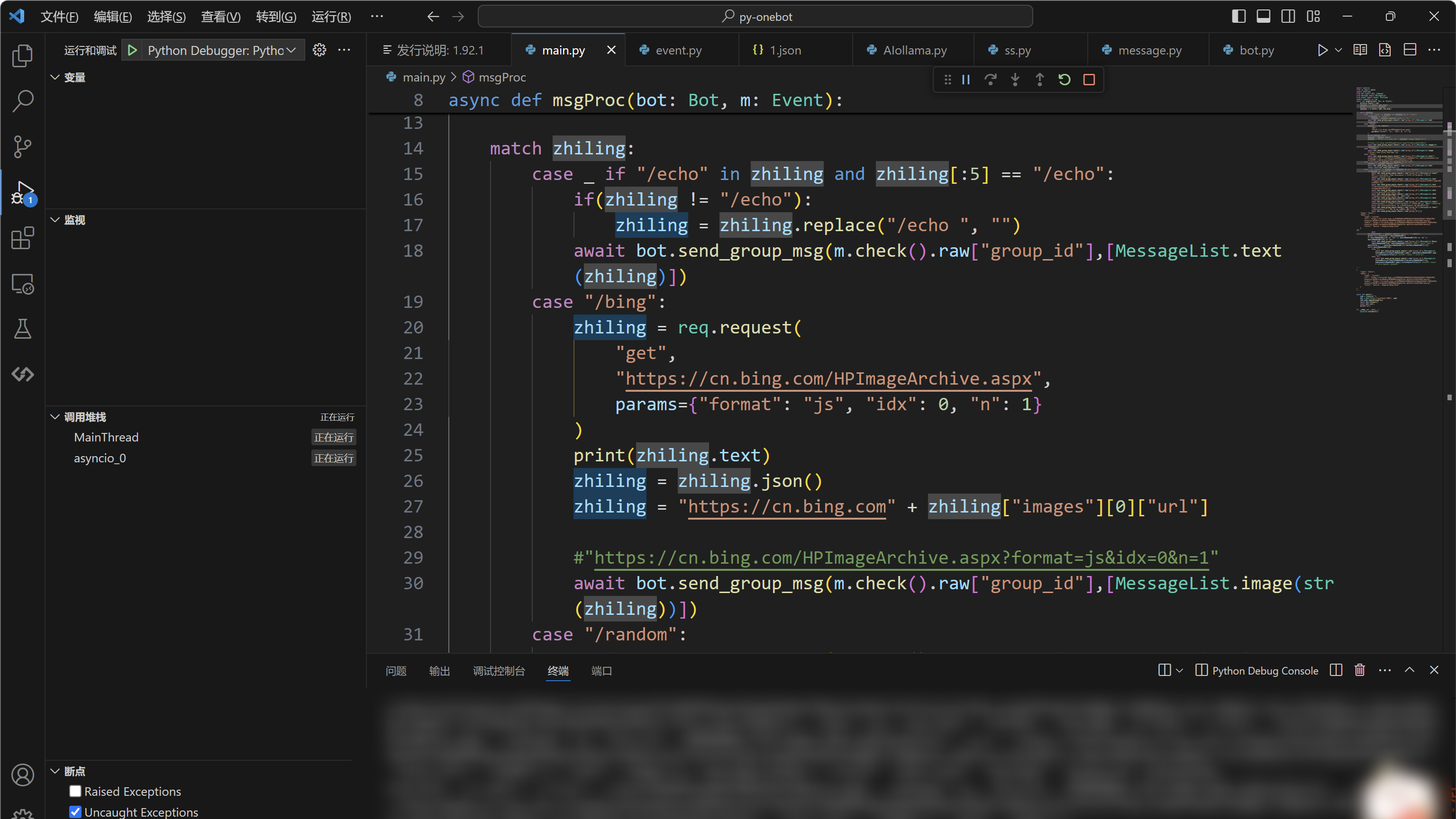Screen dimensions: 1456x819
Task: Select MainThread in call stack
Action: [x=106, y=437]
